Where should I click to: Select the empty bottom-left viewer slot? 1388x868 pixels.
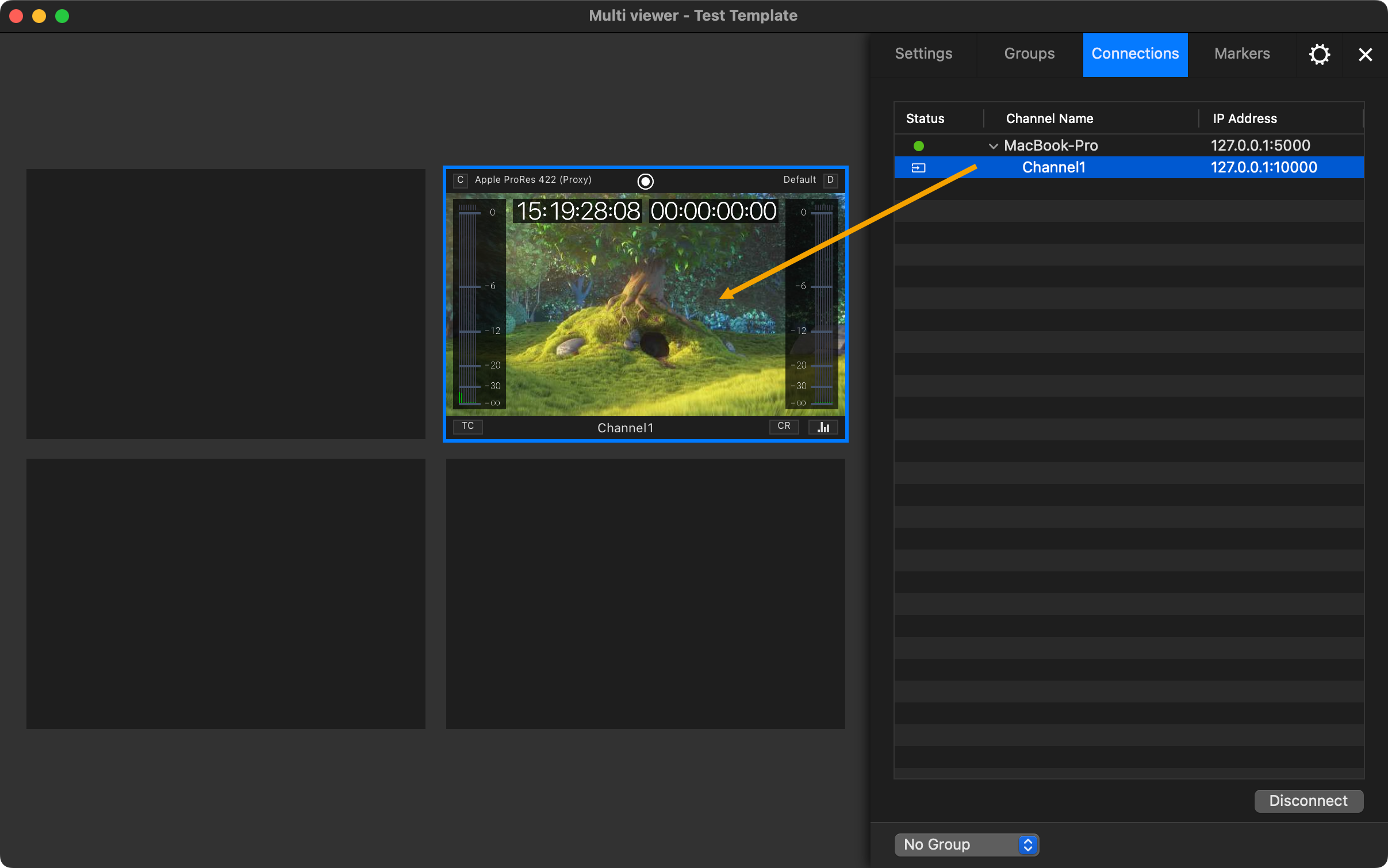(x=226, y=593)
